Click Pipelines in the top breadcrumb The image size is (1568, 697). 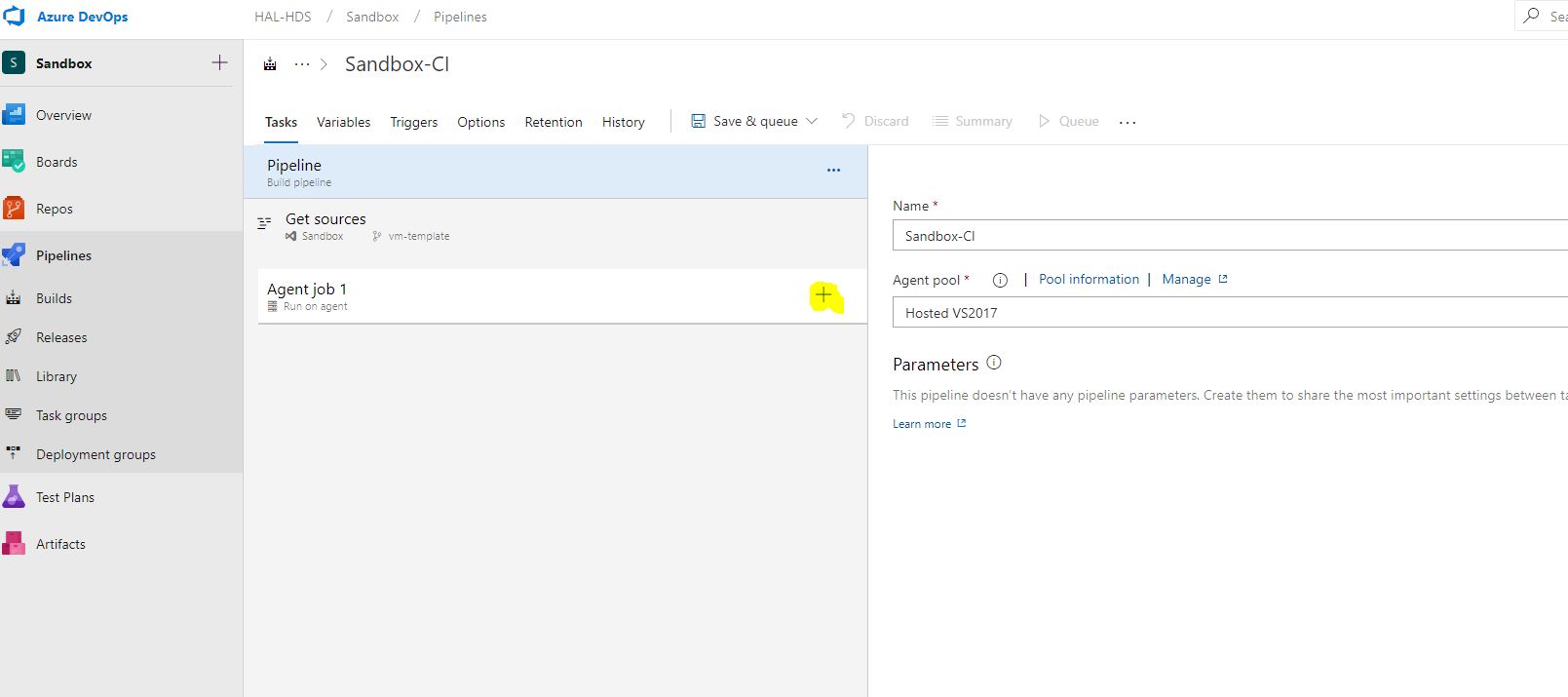pyautogui.click(x=460, y=17)
